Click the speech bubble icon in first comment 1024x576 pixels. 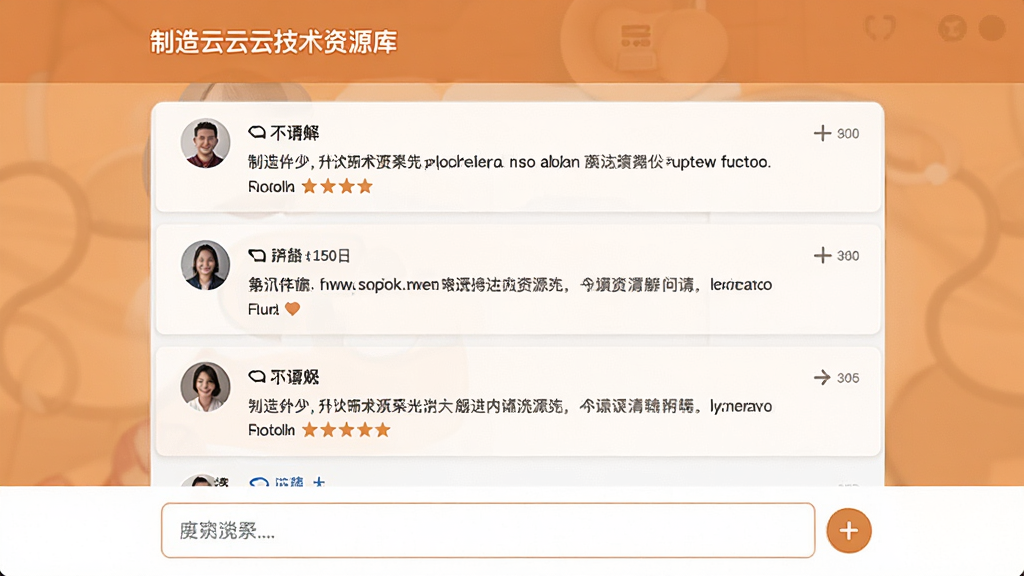coord(257,133)
